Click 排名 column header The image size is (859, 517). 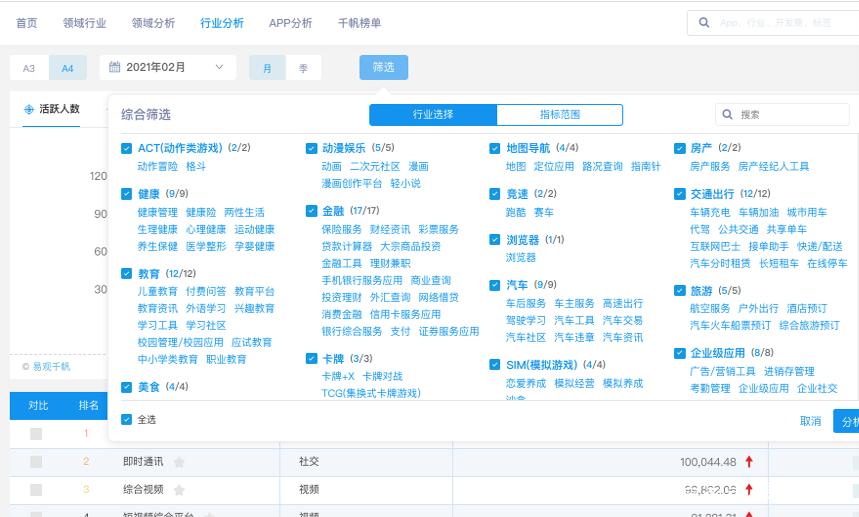88,405
